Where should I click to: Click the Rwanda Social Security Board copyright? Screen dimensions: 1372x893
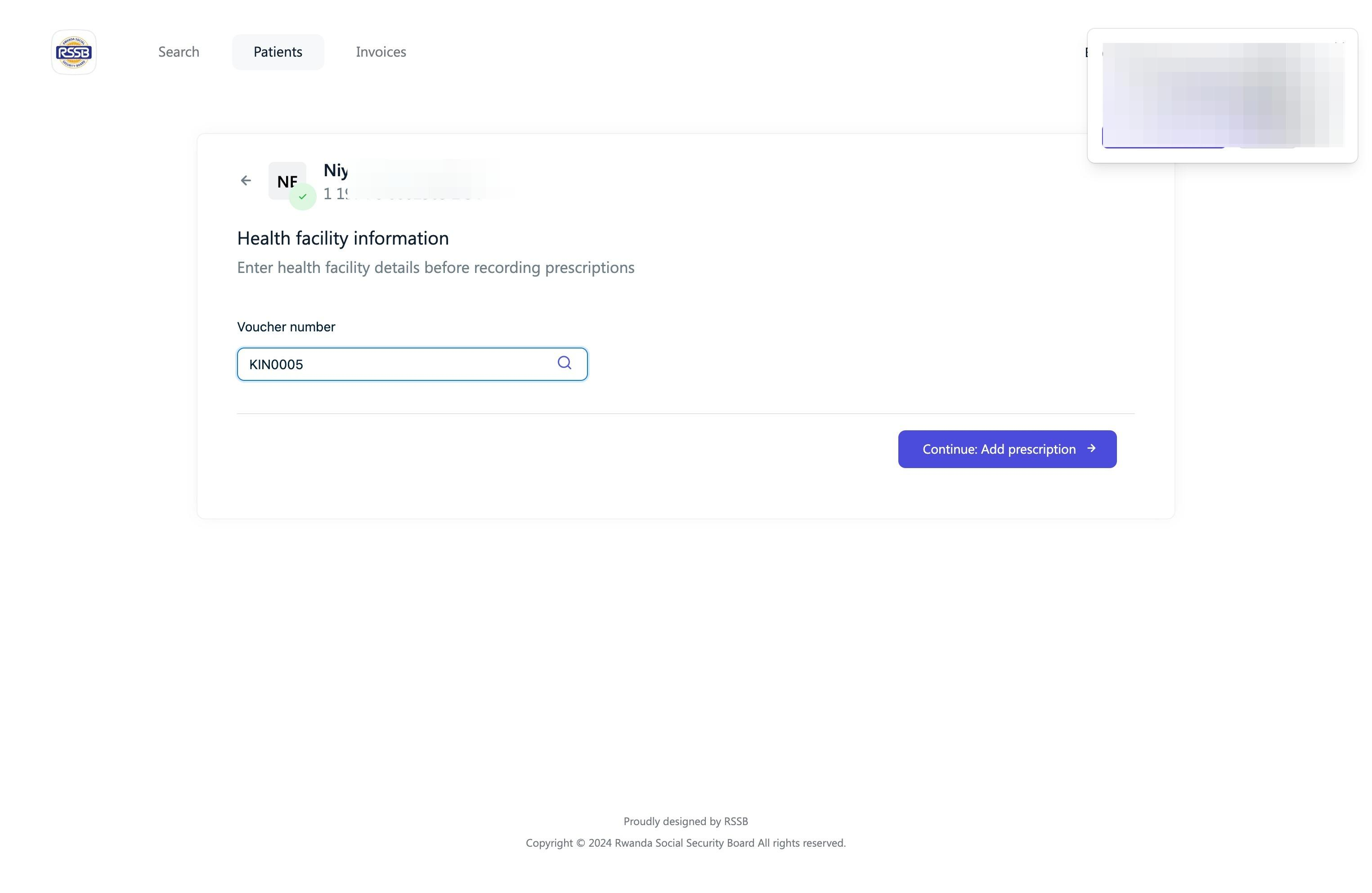(x=686, y=844)
